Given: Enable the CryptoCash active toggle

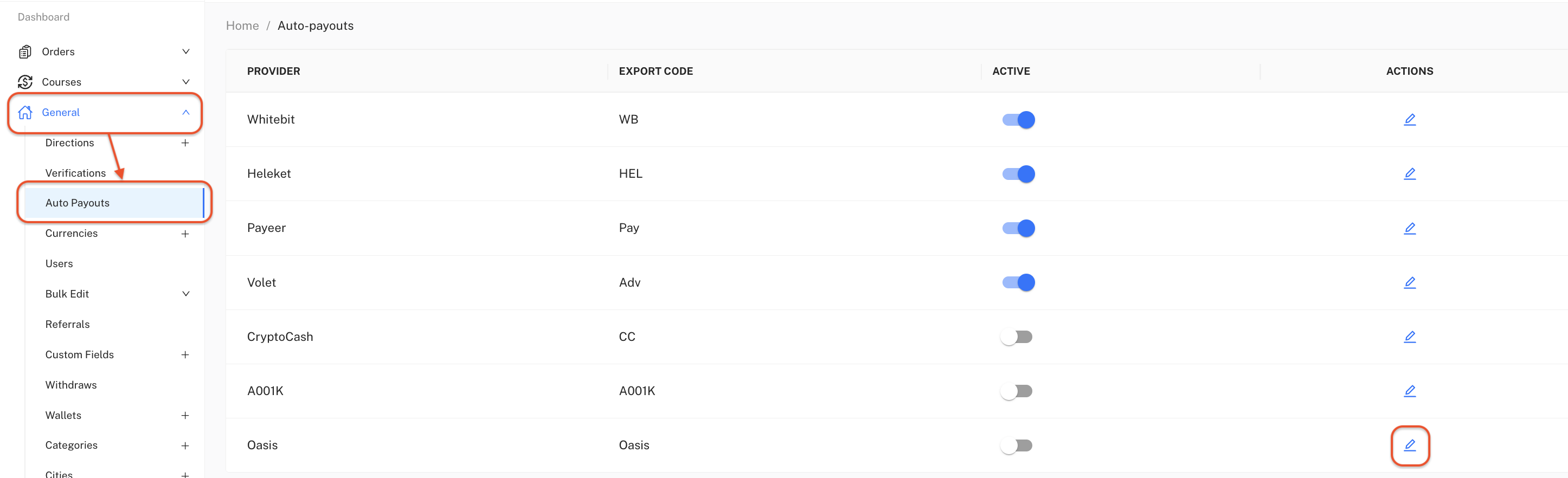Looking at the screenshot, I should pos(1017,337).
